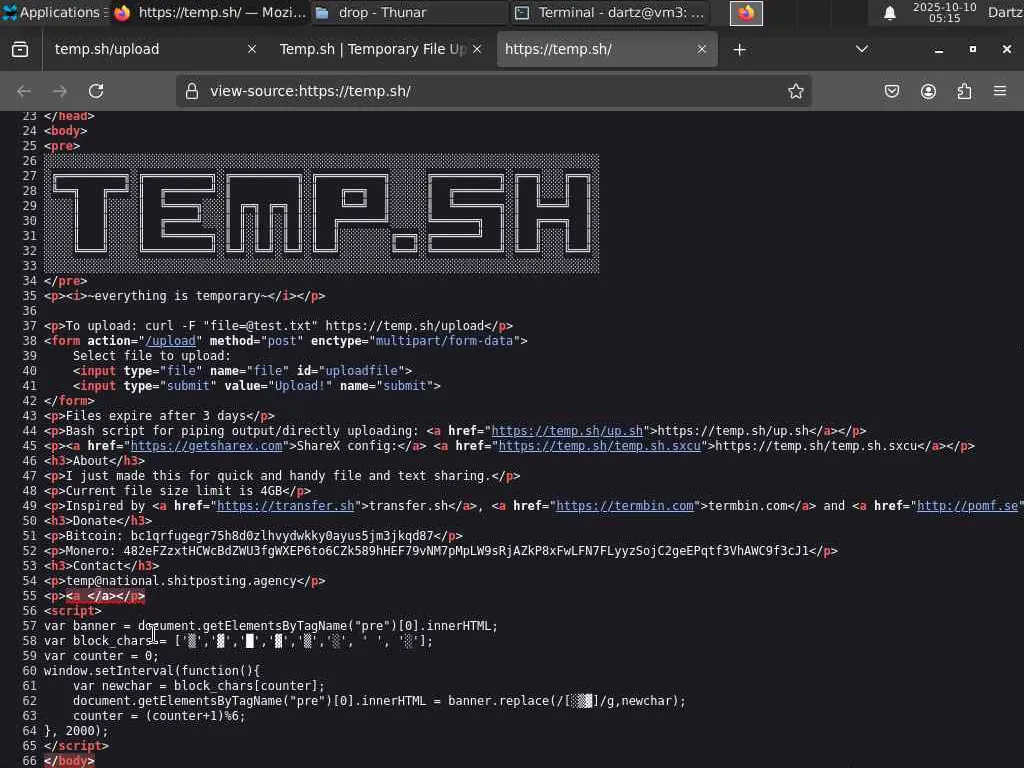Switch to Firefox window in taskbar
This screenshot has width=1024, height=768.
(209, 12)
